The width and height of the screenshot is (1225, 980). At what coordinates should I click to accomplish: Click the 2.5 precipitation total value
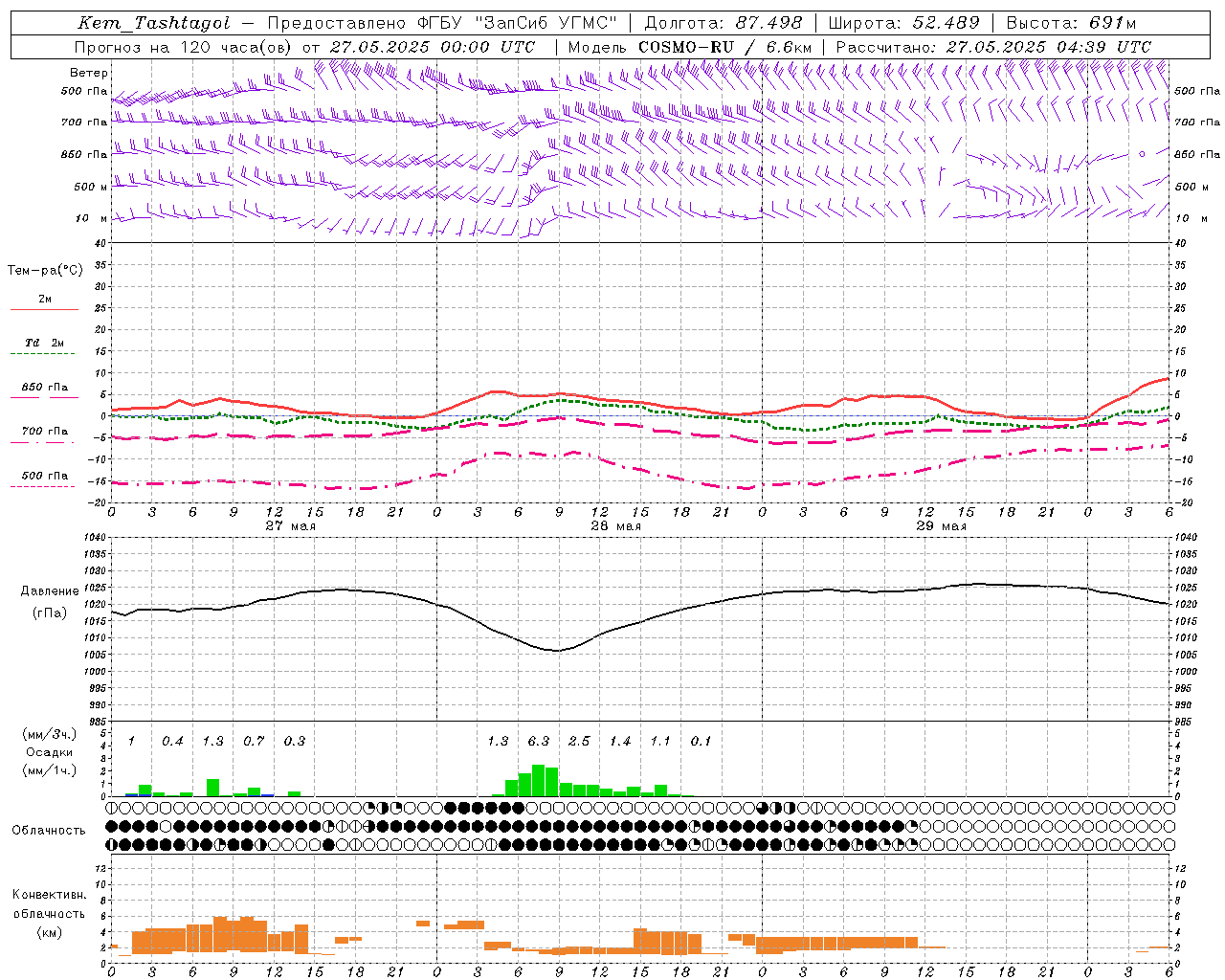click(x=579, y=742)
